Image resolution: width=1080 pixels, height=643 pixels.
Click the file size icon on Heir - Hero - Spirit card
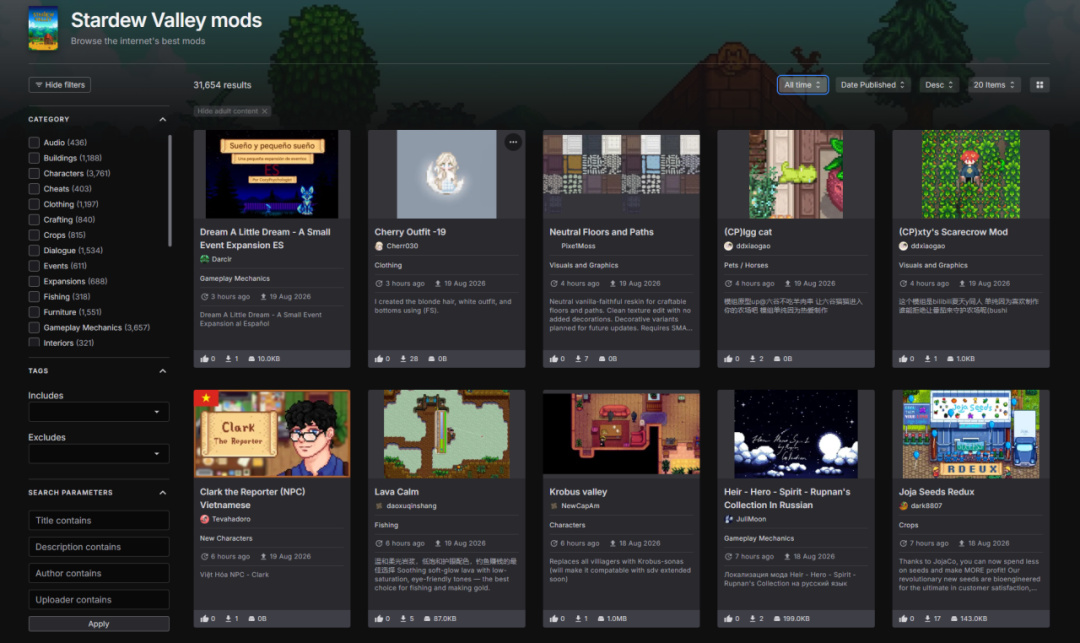pos(777,618)
